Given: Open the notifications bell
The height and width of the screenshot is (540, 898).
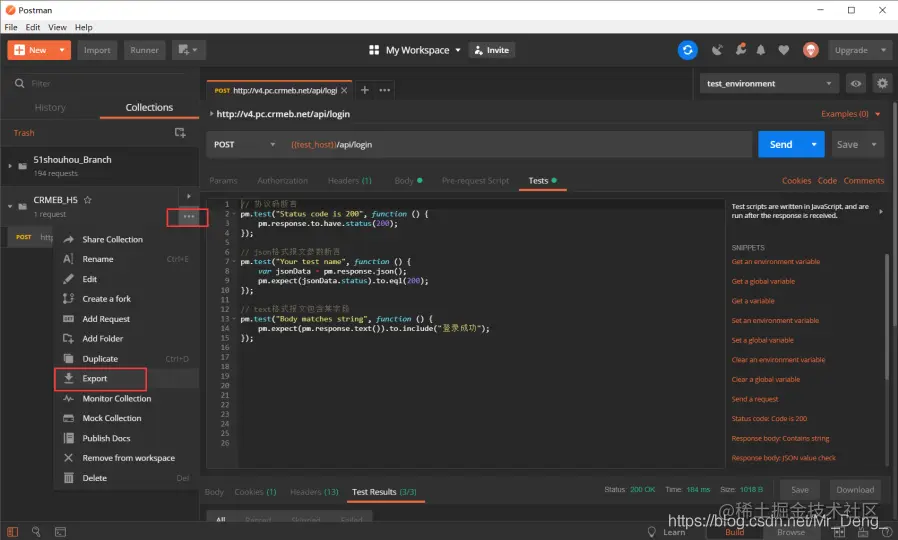Looking at the screenshot, I should 761,50.
